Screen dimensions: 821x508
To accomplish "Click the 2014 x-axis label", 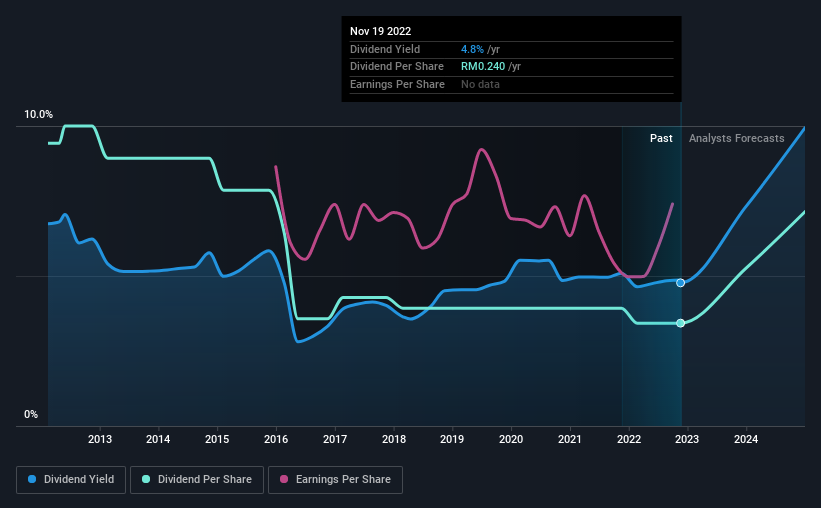I will [x=158, y=439].
